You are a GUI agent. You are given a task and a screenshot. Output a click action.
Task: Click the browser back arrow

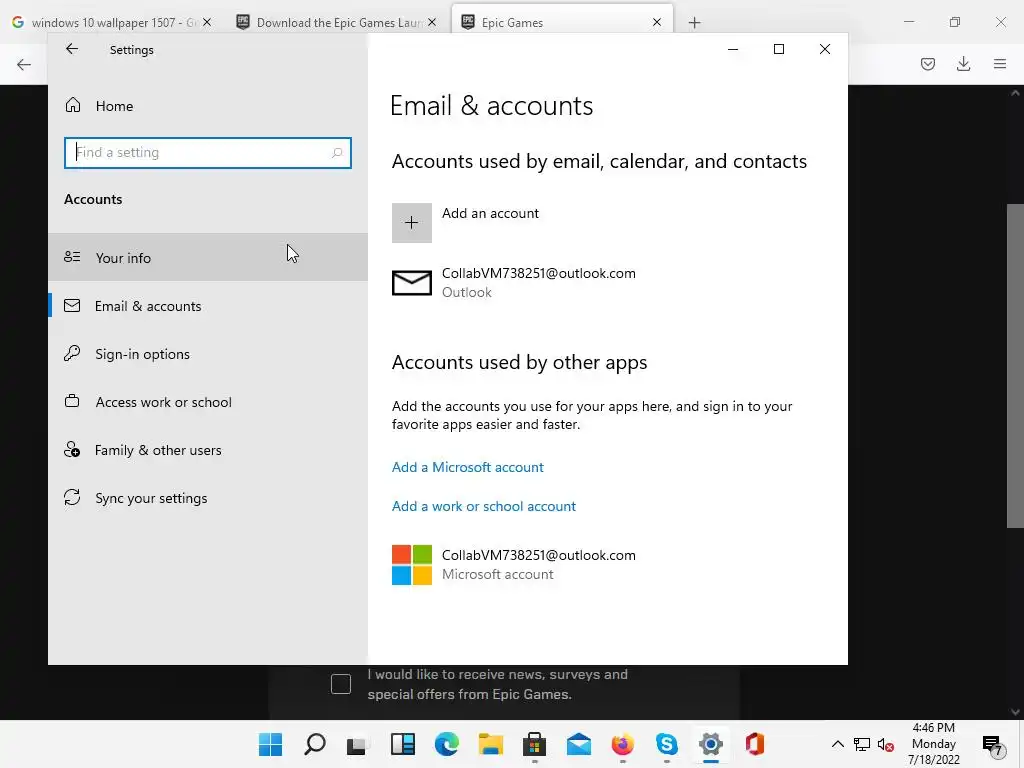pyautogui.click(x=24, y=64)
